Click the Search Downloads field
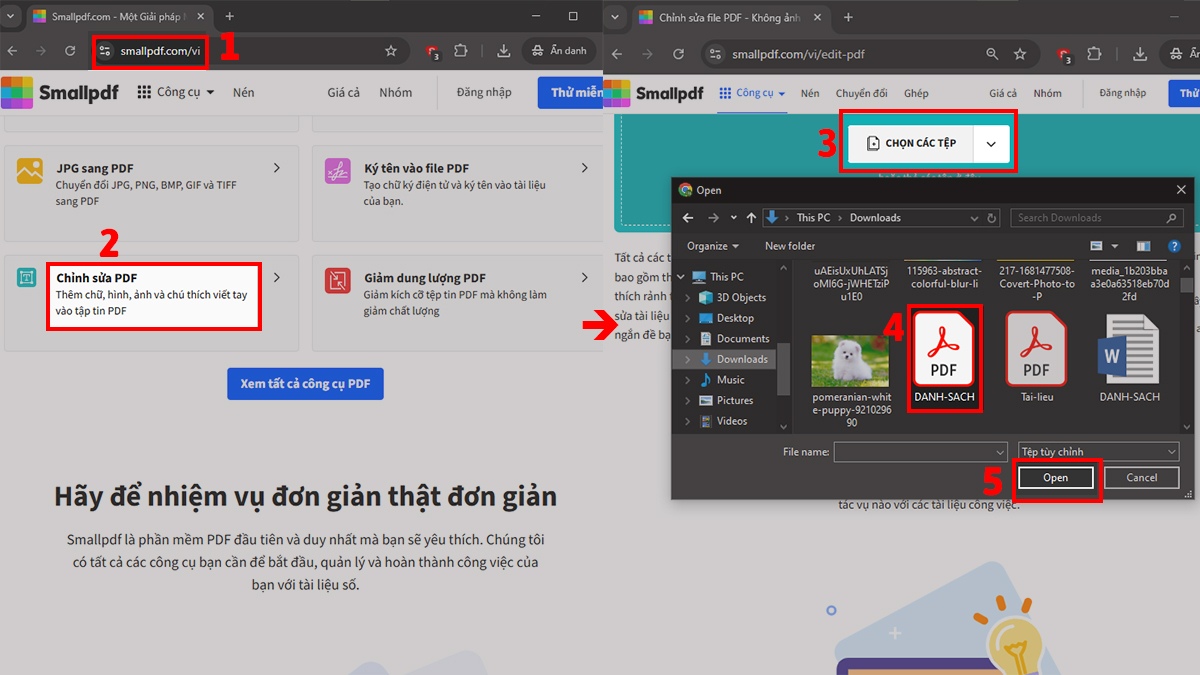The width and height of the screenshot is (1200, 675). (1096, 218)
